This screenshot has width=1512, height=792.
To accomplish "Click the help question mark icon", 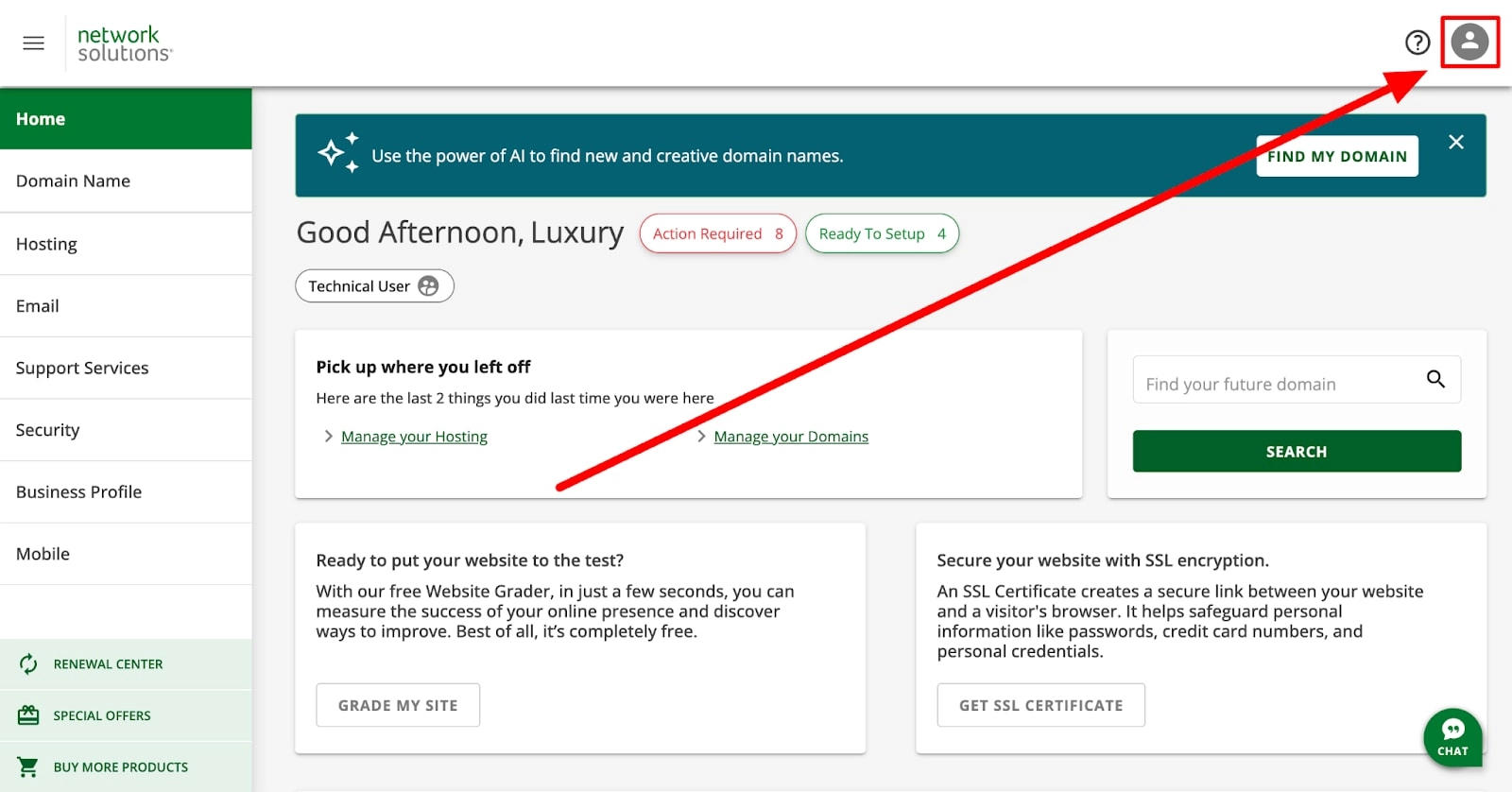I will coord(1417,43).
